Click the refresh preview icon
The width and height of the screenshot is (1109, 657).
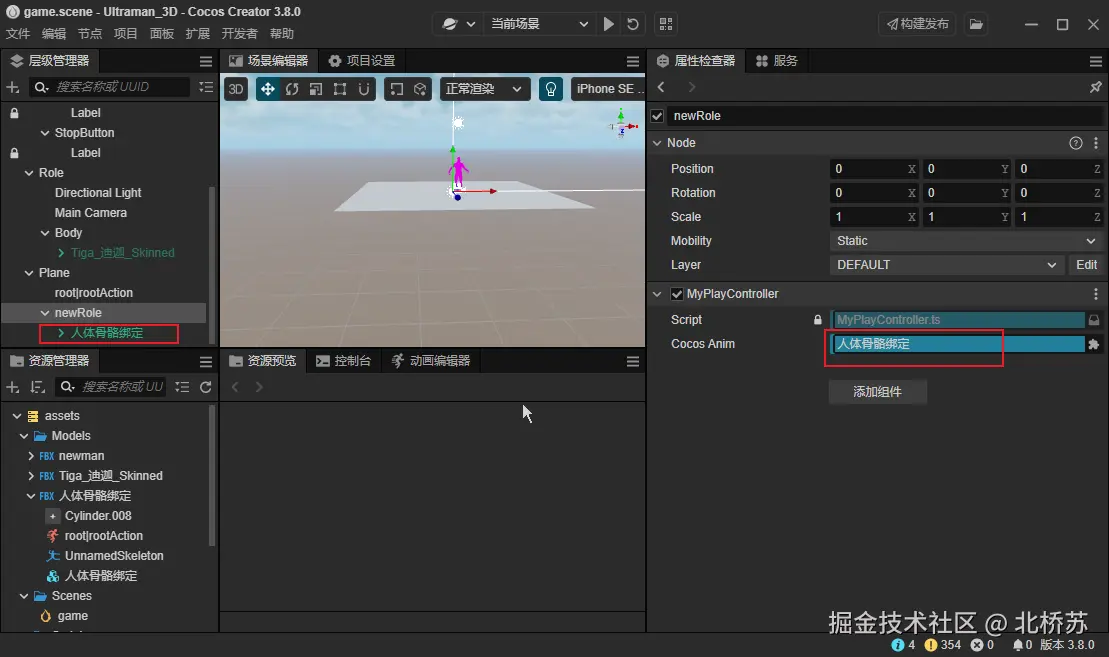point(633,24)
